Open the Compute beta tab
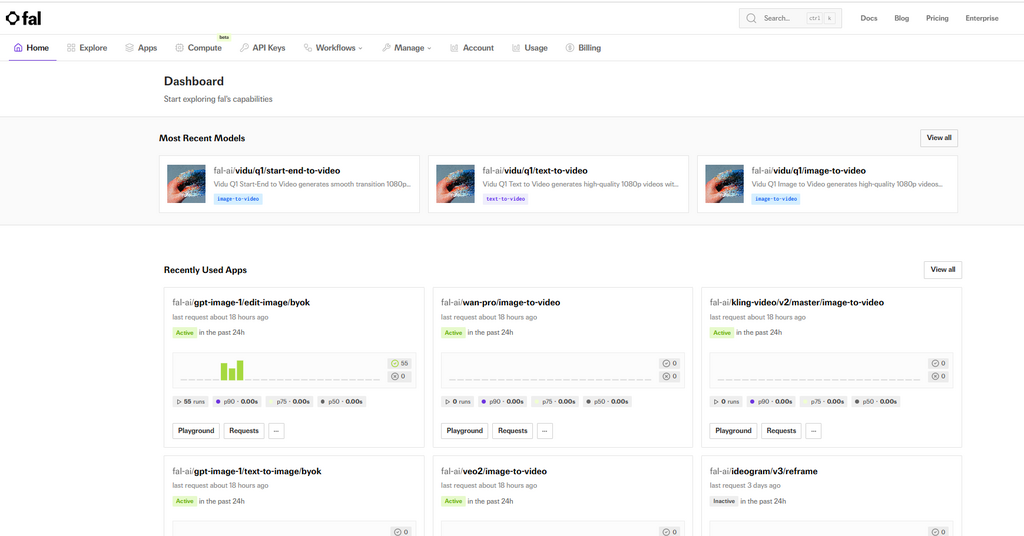The image size is (1024, 536). 199,48
